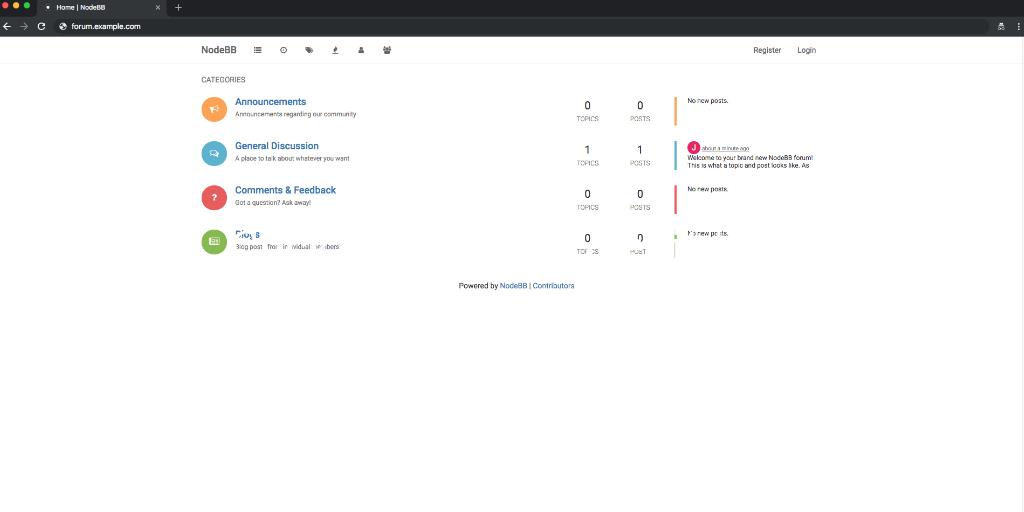Click 'Announcements regarding our community' description

pyautogui.click(x=296, y=114)
